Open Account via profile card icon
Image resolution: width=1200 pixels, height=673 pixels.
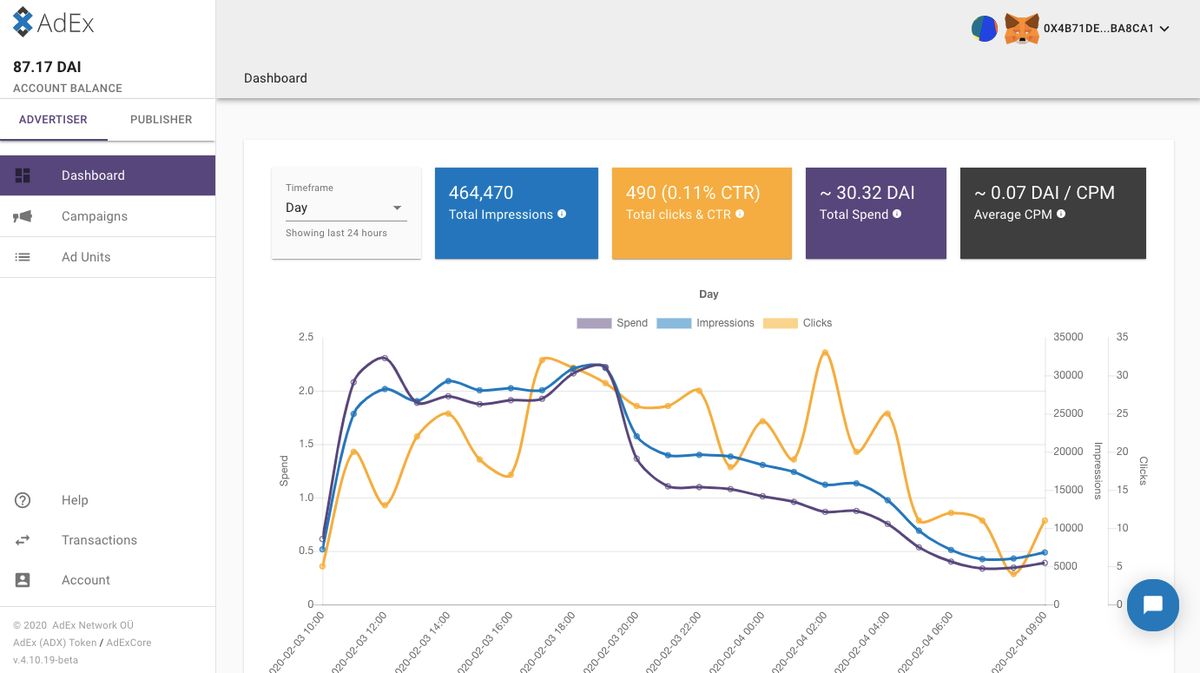(22, 580)
